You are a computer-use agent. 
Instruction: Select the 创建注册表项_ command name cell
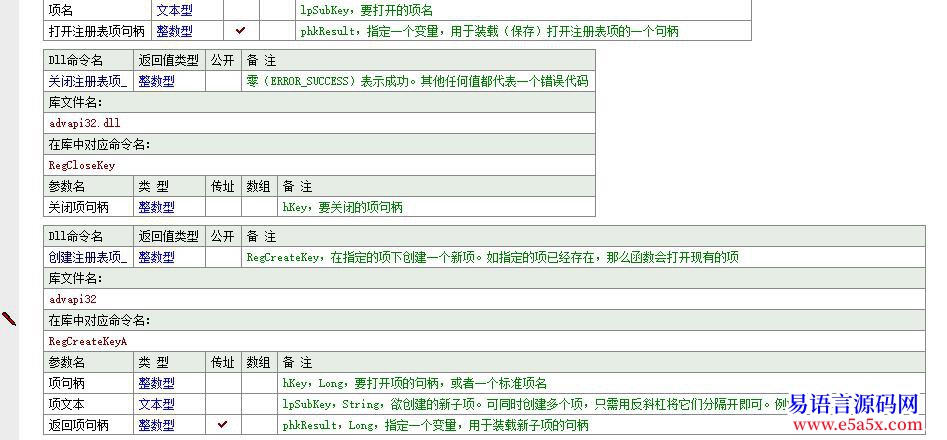(x=89, y=257)
